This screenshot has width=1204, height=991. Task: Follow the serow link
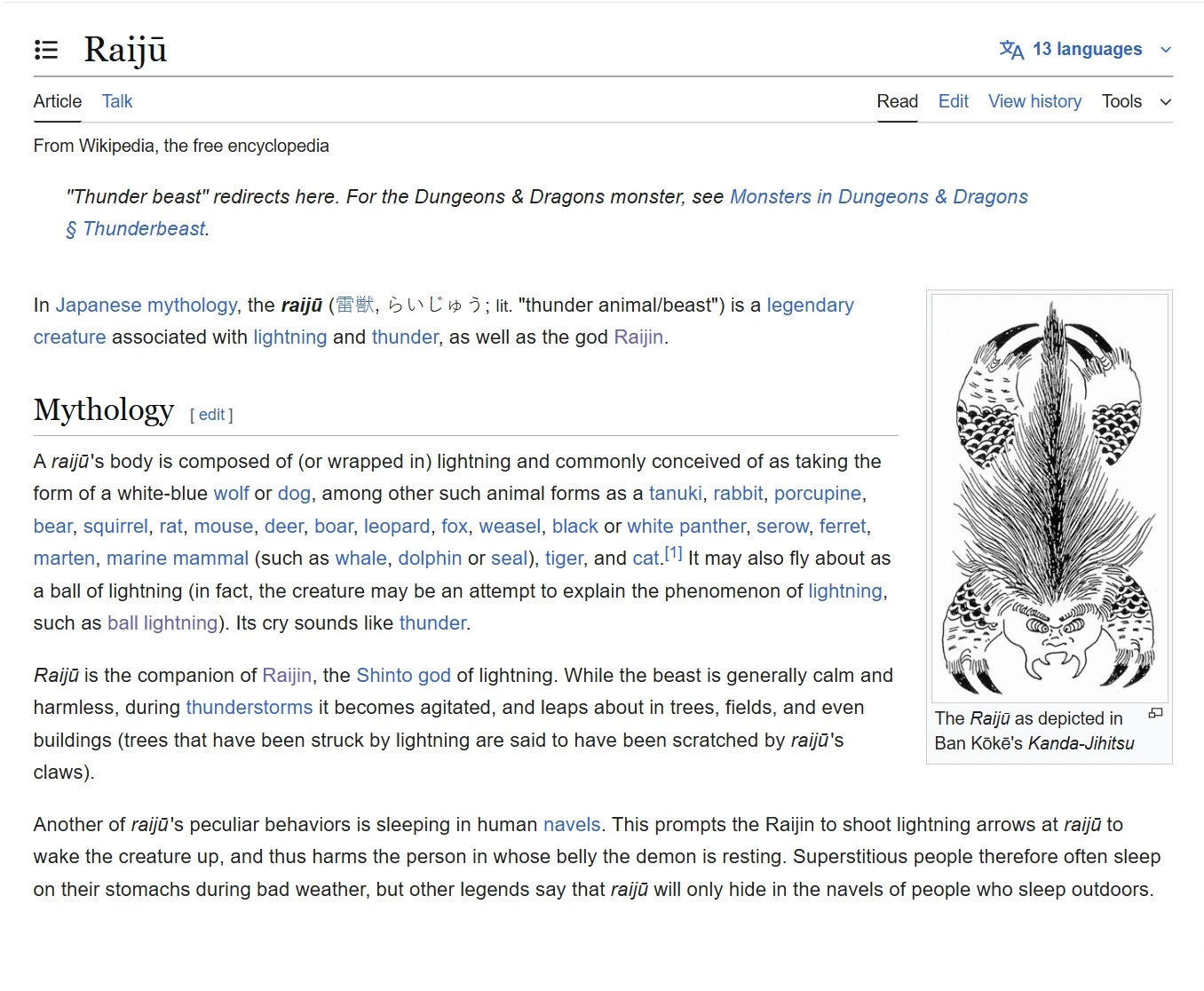[782, 527]
